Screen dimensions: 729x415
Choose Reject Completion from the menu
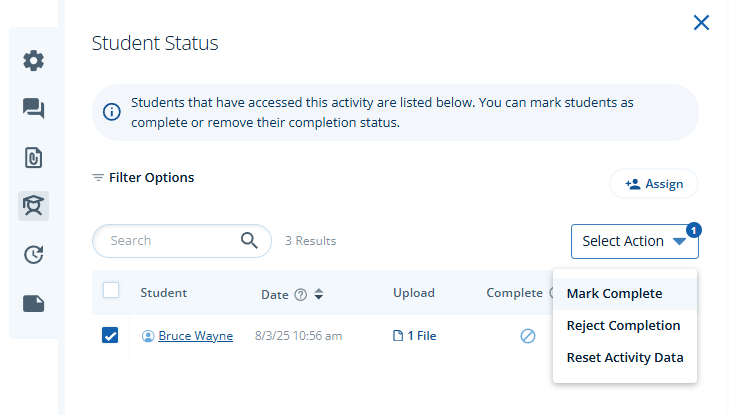pos(625,325)
